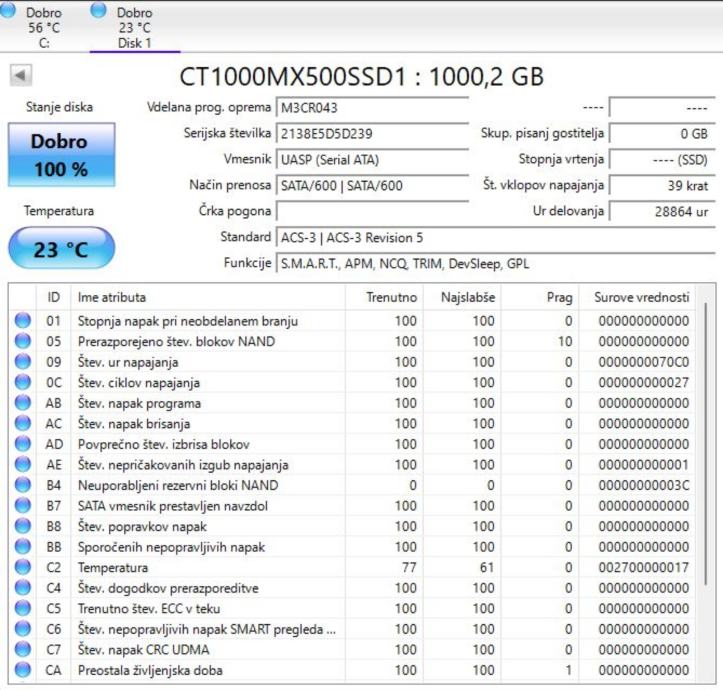Select row Štev. napak programa
Image resolution: width=723 pixels, height=690 pixels.
point(352,403)
